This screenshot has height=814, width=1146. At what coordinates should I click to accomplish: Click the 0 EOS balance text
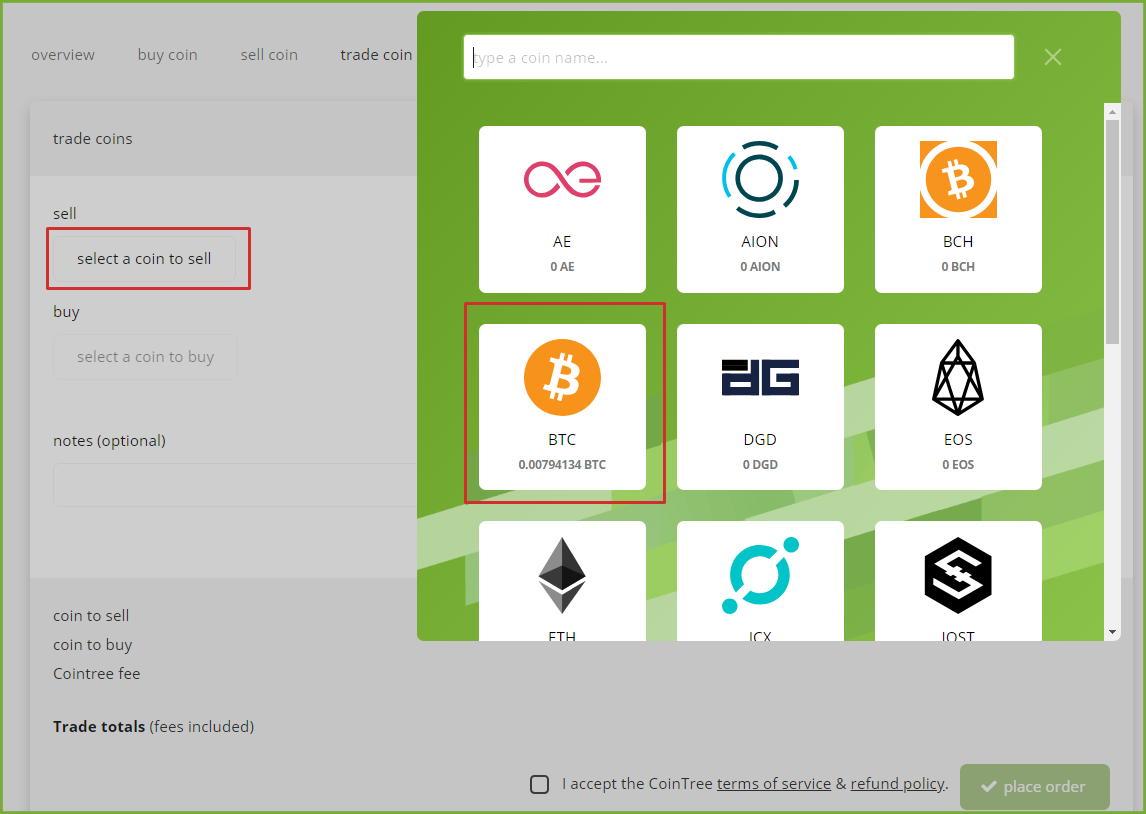point(958,465)
